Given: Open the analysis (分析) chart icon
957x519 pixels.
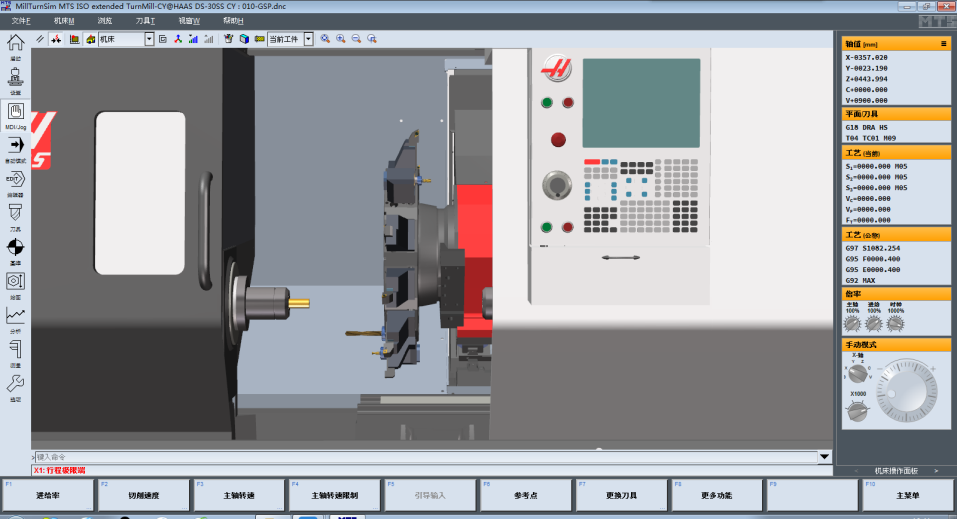Looking at the screenshot, I should (15, 315).
